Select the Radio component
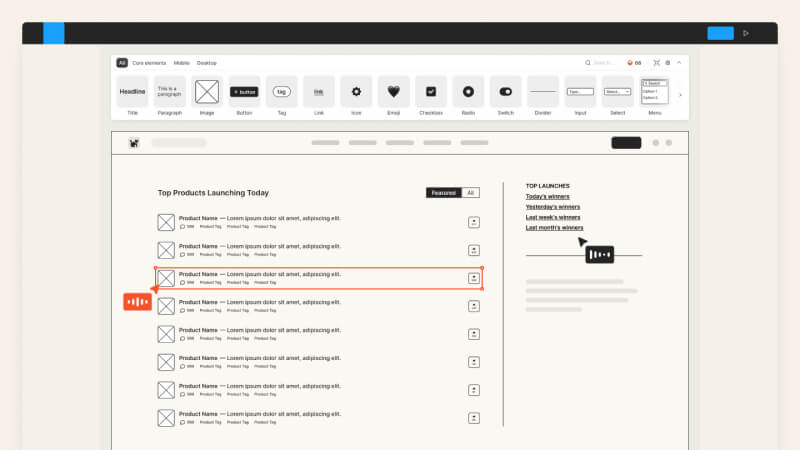Viewport: 800px width, 450px height. click(468, 92)
